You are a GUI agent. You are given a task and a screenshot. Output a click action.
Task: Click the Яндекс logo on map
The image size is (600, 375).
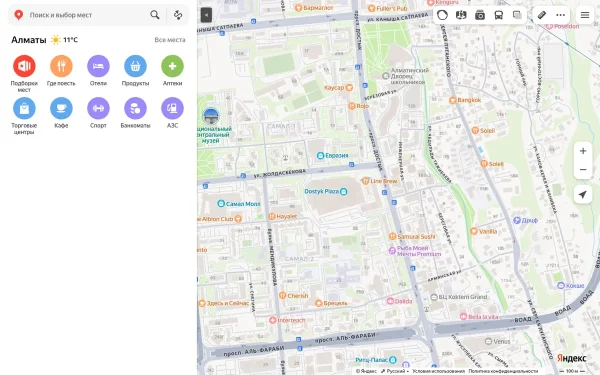(571, 358)
